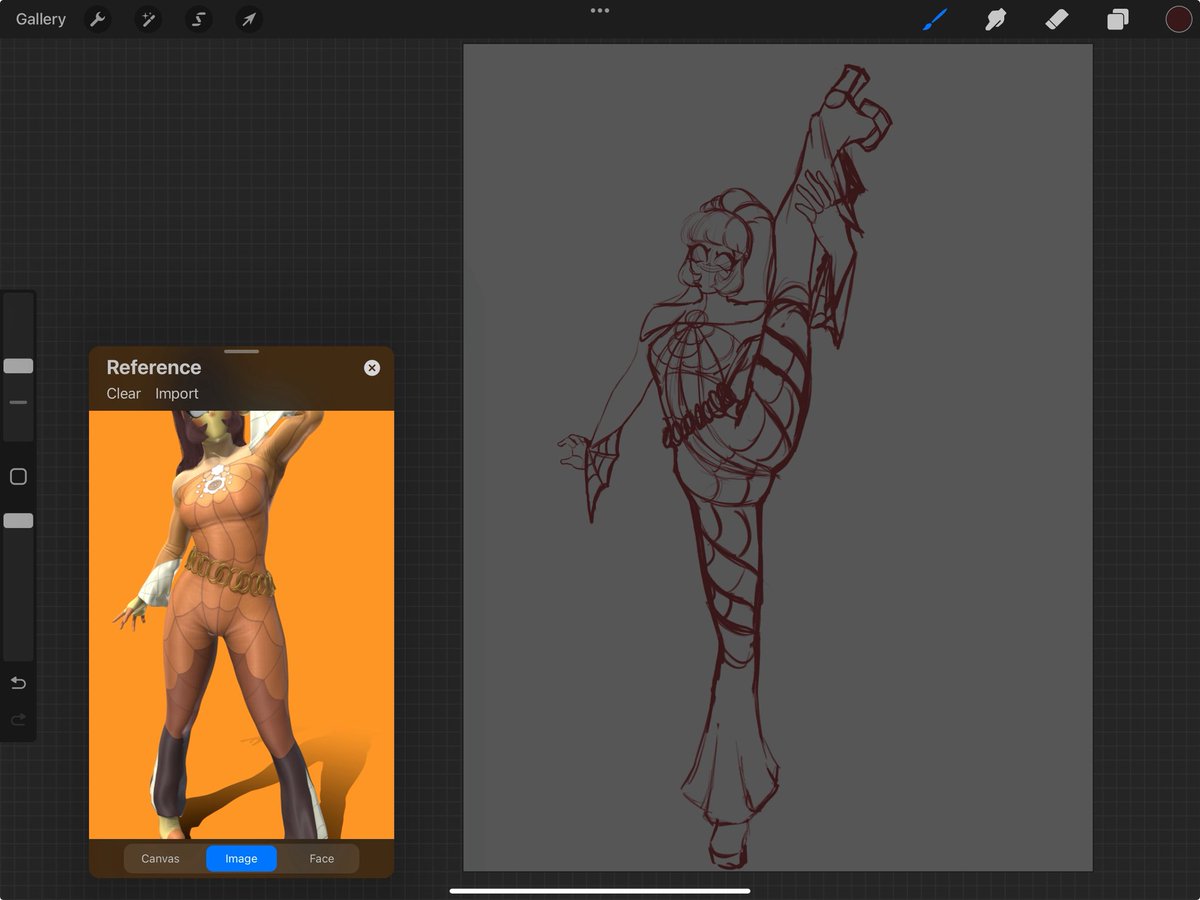This screenshot has height=900, width=1200.
Task: Tap the three-dot multitasking menu
Action: coord(600,11)
